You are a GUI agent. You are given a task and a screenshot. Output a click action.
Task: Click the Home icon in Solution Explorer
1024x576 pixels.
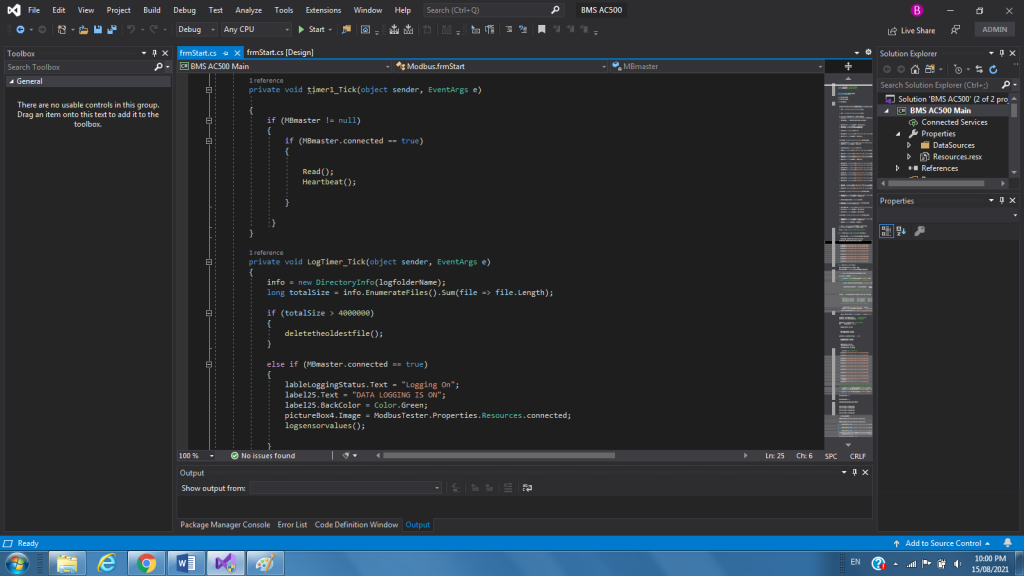click(x=916, y=69)
